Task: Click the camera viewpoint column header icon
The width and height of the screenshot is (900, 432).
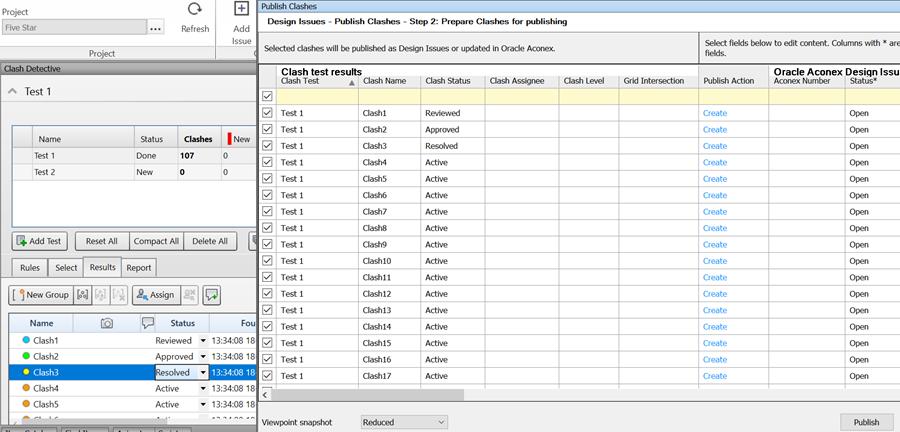Action: (107, 323)
